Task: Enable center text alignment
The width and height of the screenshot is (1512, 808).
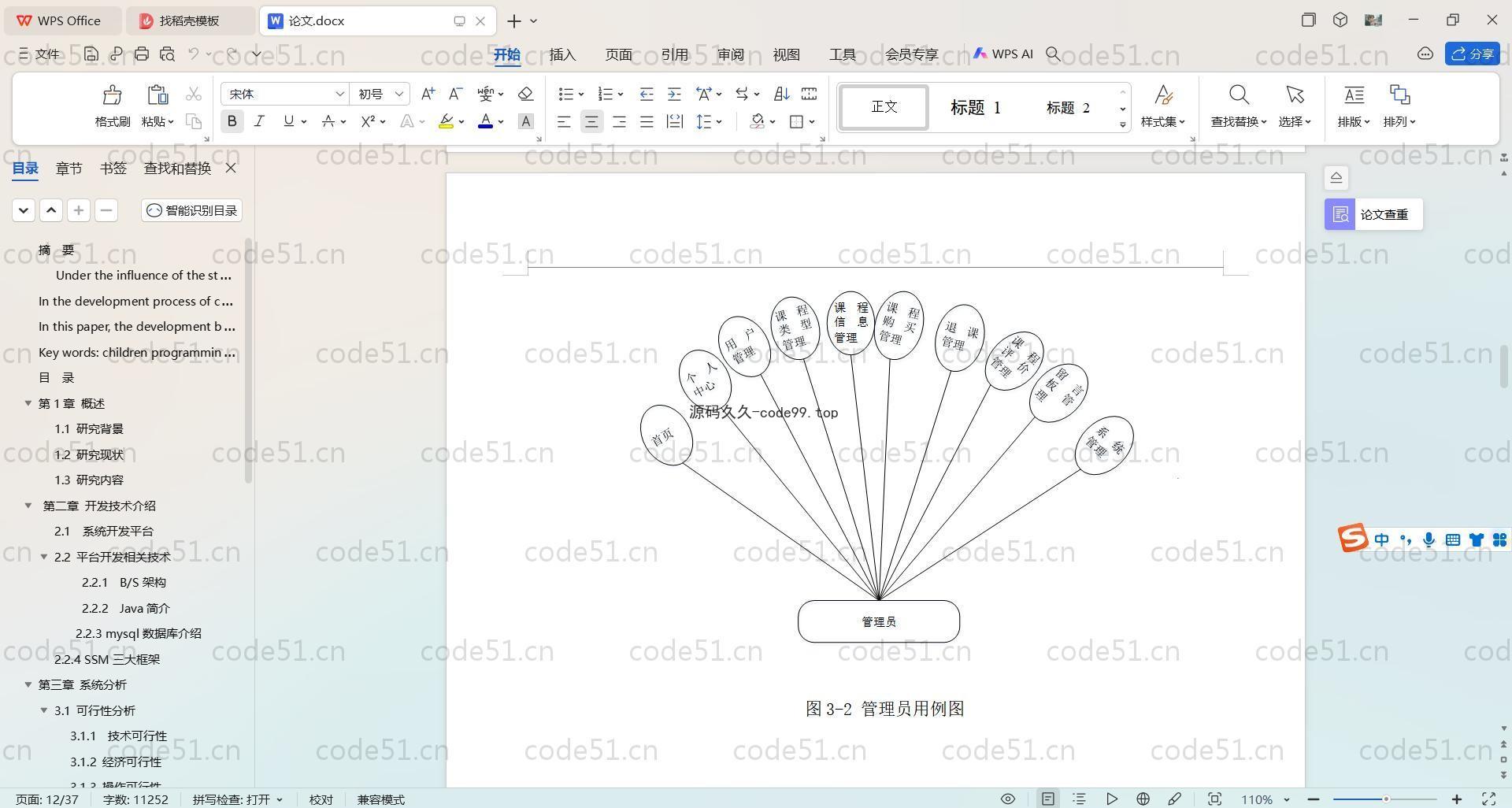Action: coord(591,121)
